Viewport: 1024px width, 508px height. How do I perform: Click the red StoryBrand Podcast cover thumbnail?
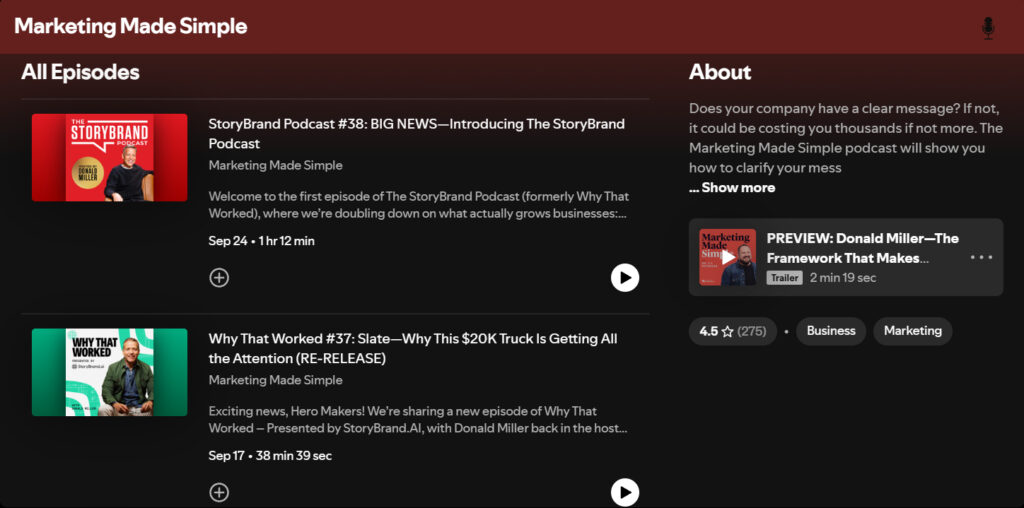pos(109,158)
